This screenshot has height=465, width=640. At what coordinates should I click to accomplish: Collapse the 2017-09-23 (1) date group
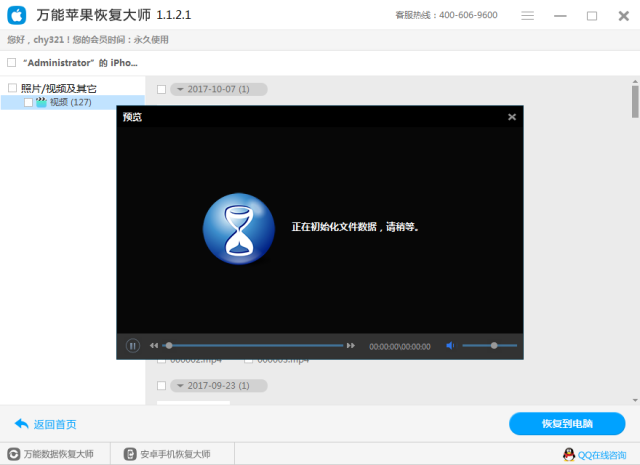tap(219, 386)
